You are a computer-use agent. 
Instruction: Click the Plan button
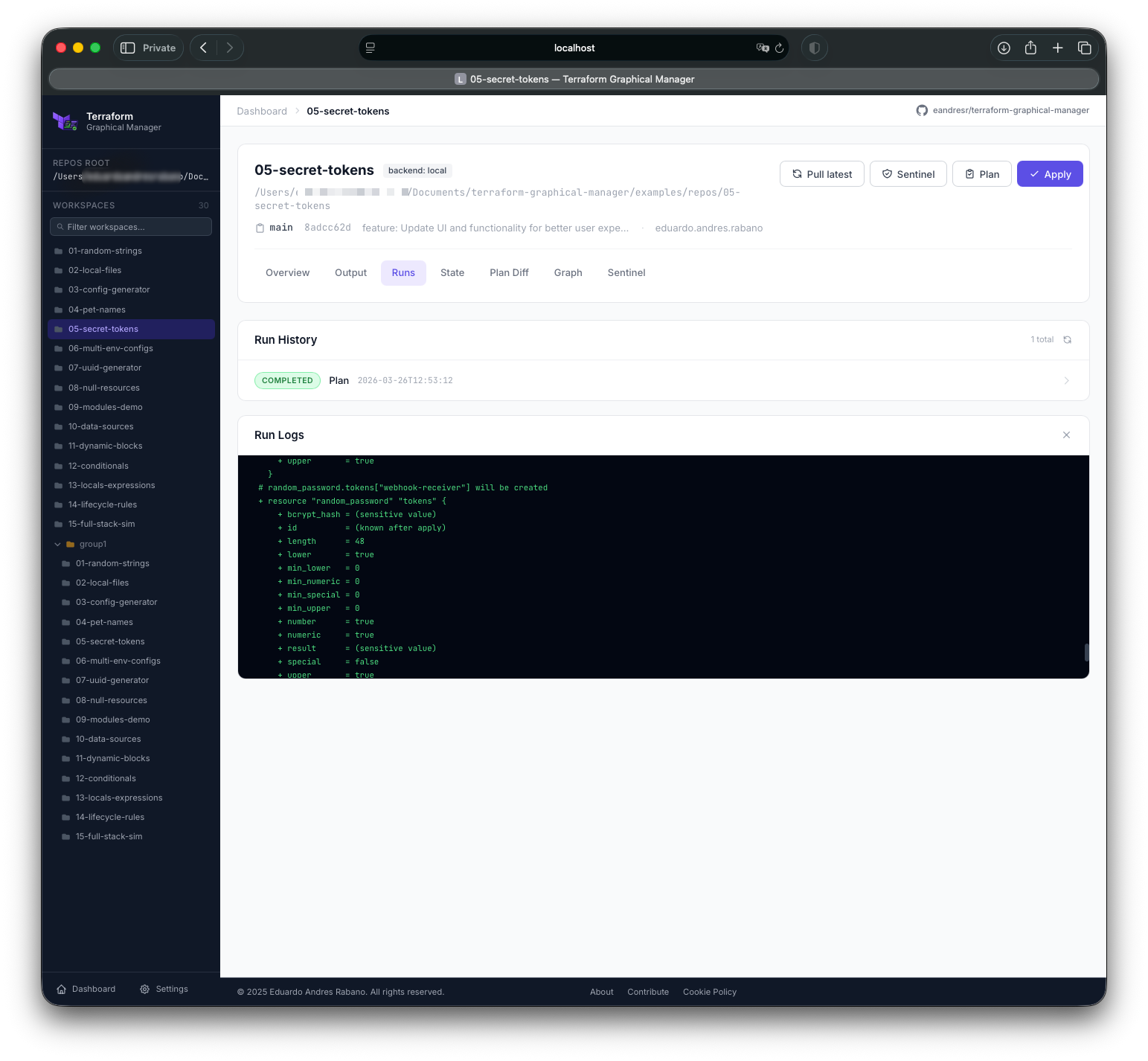click(x=982, y=174)
